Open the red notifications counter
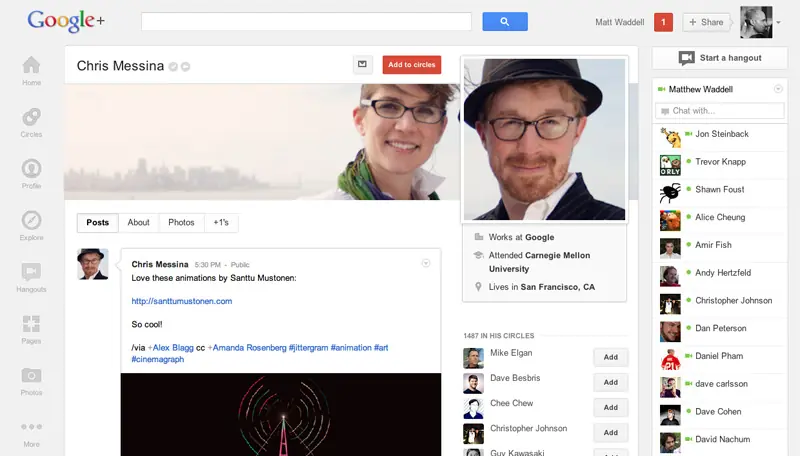 click(x=663, y=22)
